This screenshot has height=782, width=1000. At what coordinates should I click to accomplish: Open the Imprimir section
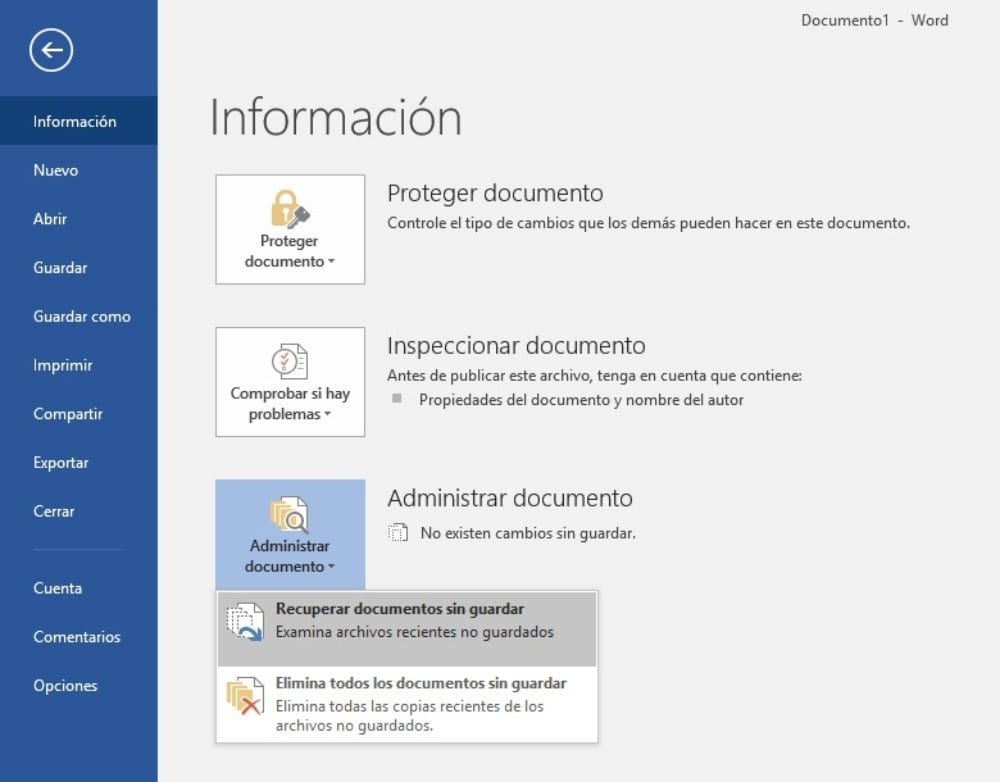coord(62,365)
